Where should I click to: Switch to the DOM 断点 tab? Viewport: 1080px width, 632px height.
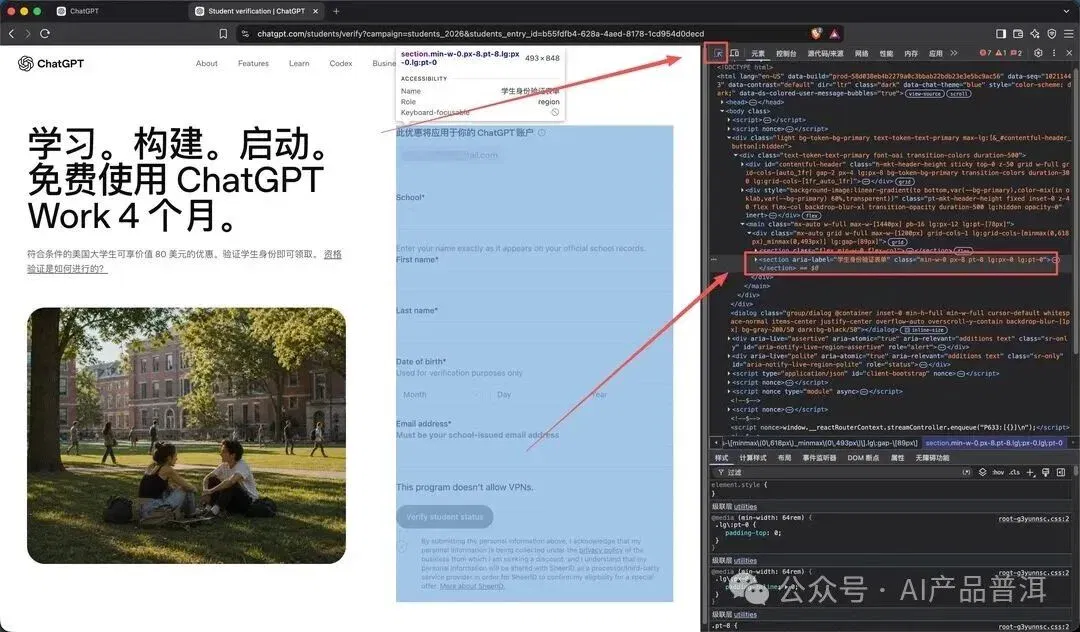point(863,458)
